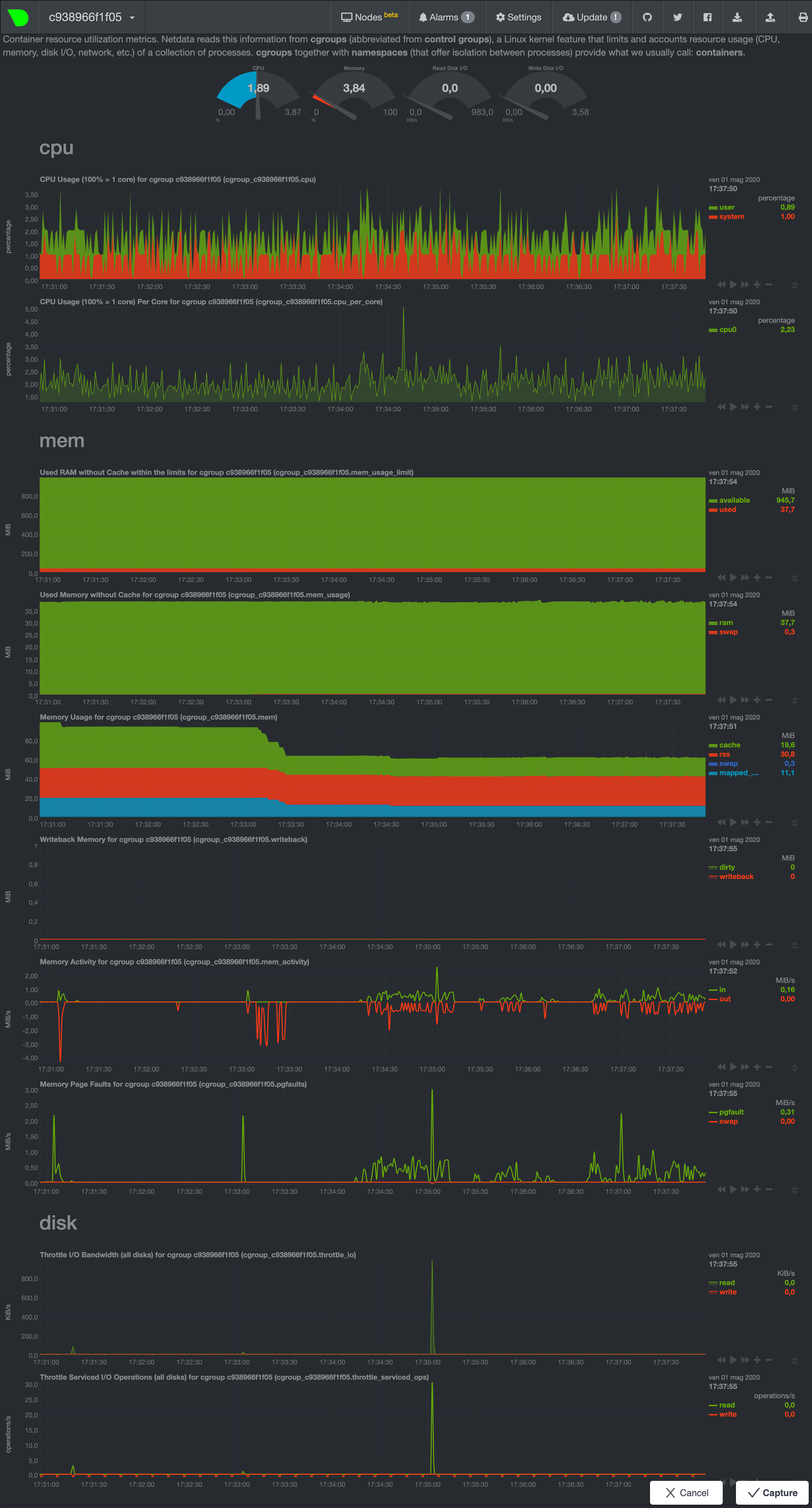
Task: Click the Capture button
Action: point(772,1493)
